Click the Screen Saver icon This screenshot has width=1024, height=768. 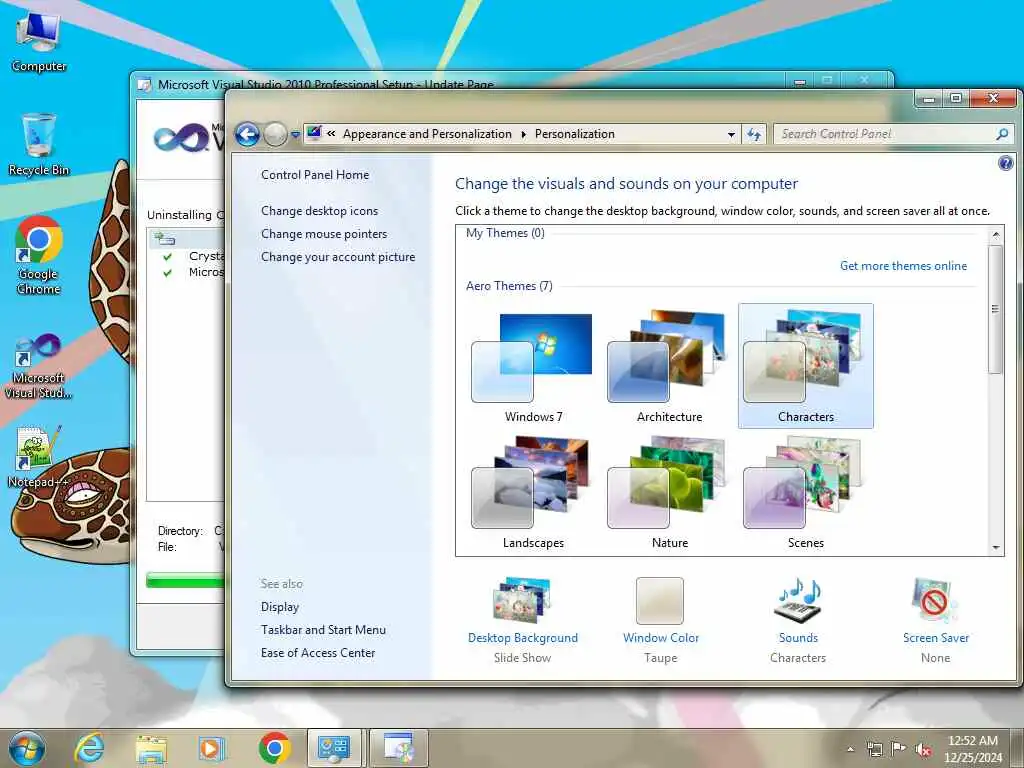[935, 601]
